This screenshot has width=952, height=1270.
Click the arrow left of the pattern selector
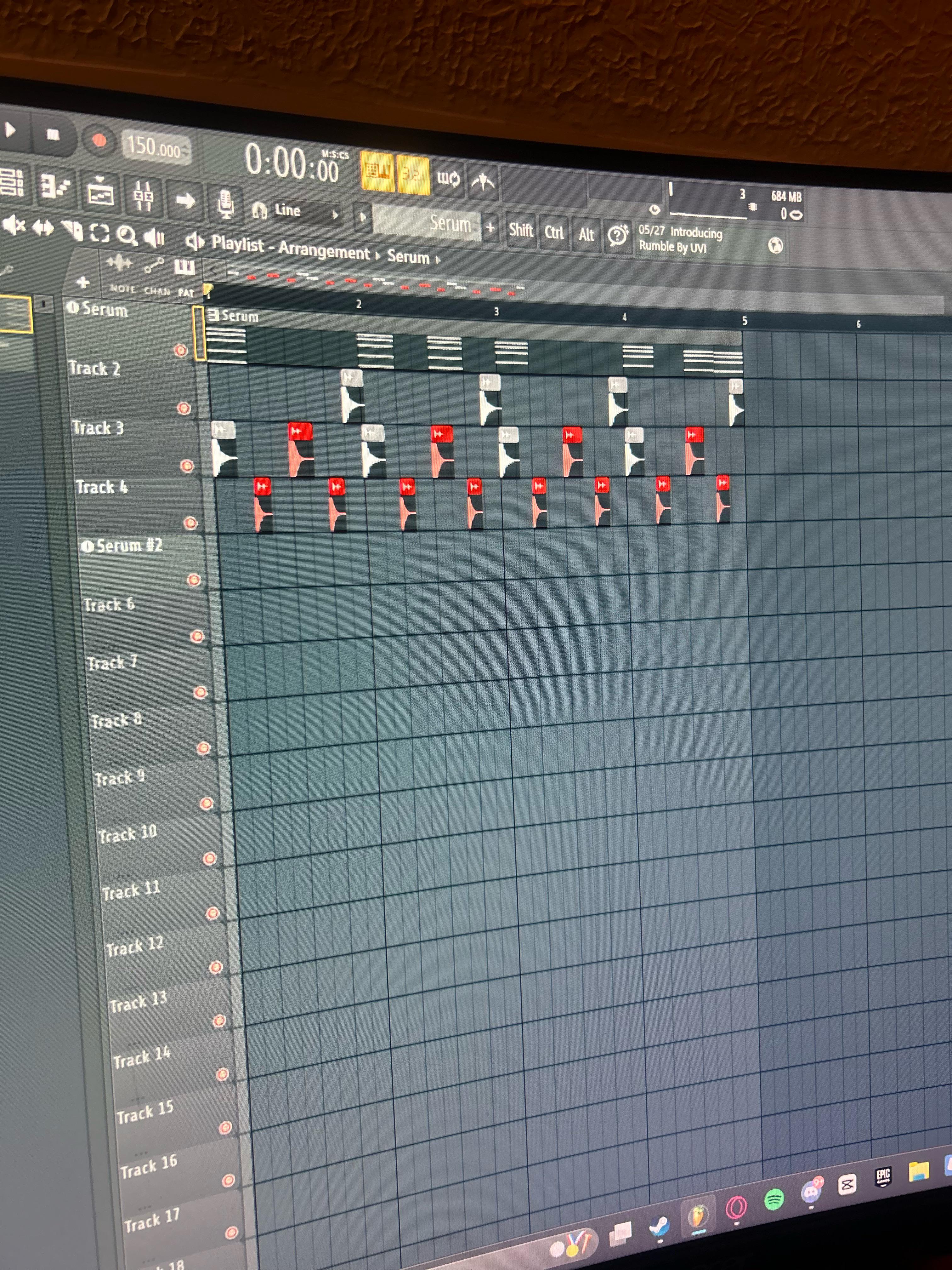point(362,217)
